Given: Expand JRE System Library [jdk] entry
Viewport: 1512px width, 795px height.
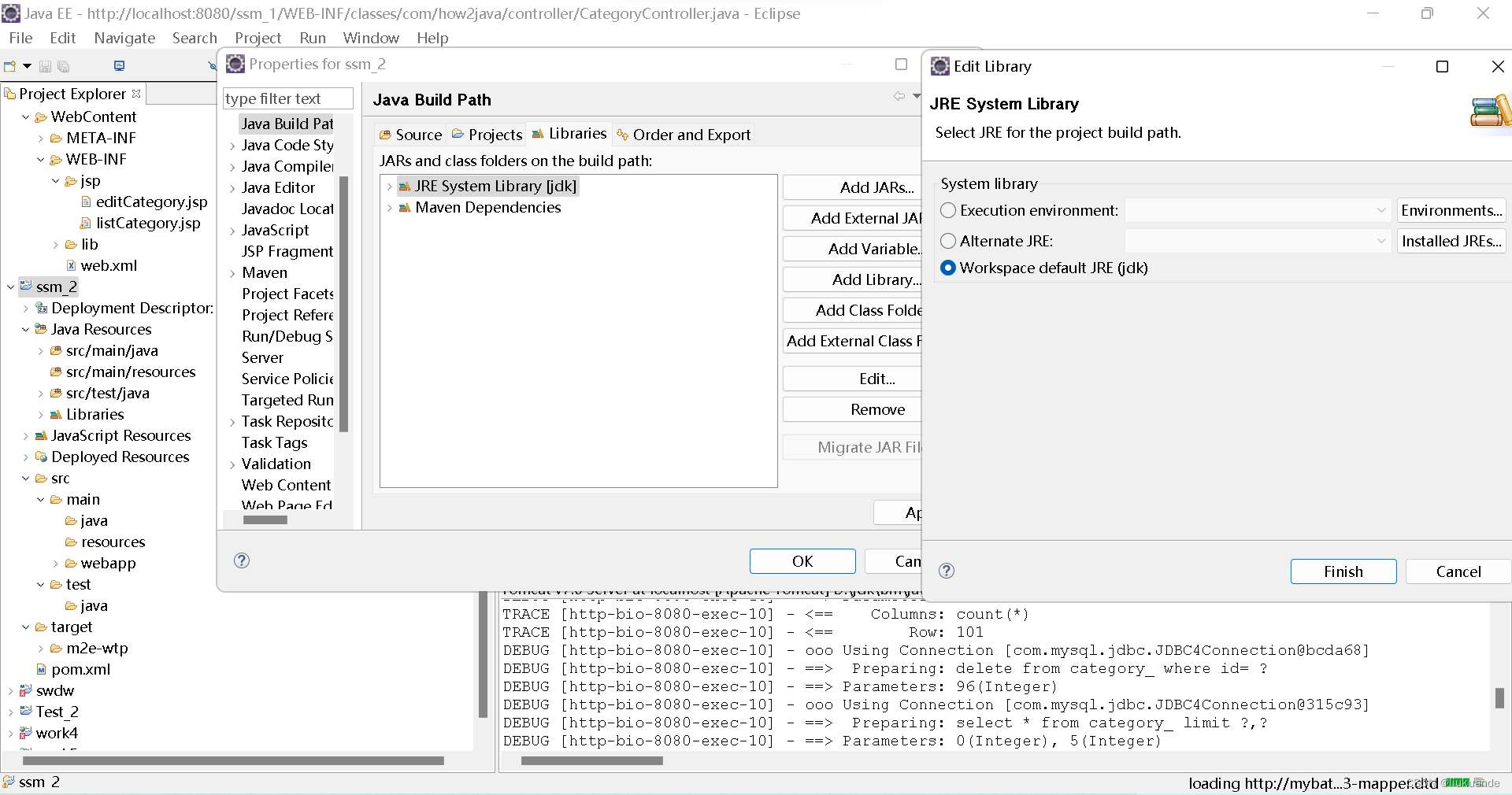Looking at the screenshot, I should [x=389, y=187].
